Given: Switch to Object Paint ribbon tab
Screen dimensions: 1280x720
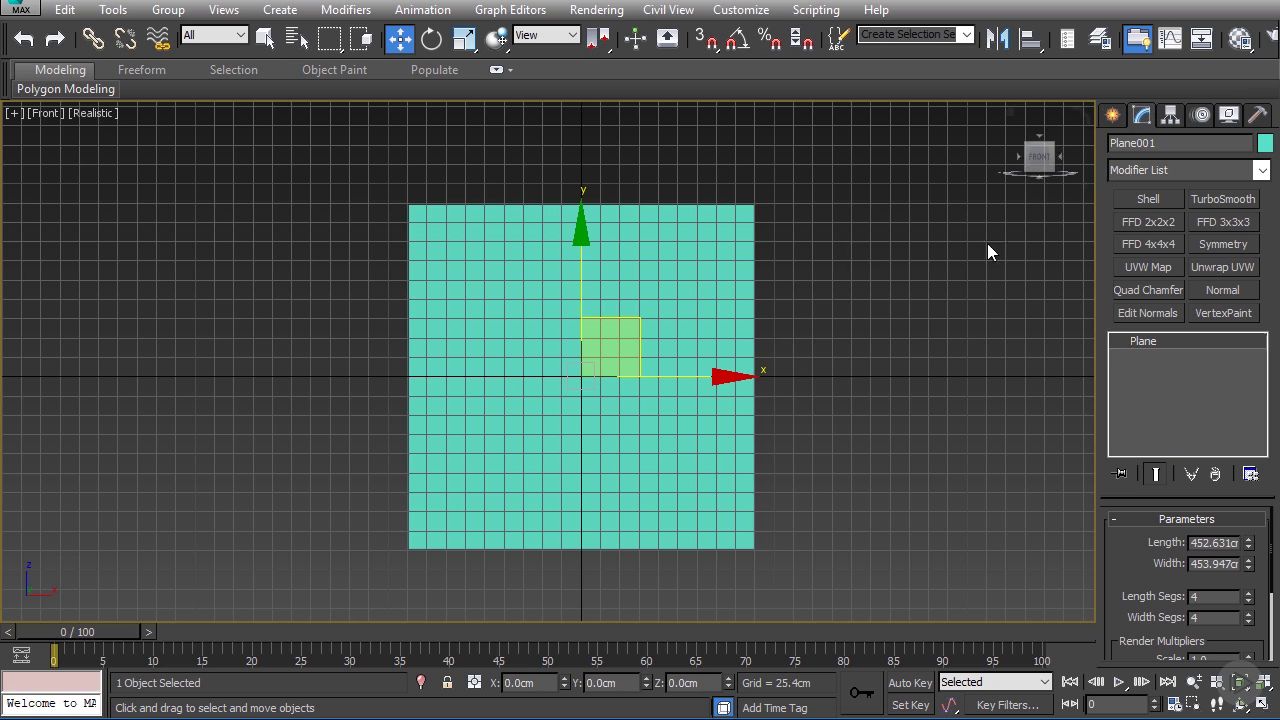Looking at the screenshot, I should click(334, 70).
